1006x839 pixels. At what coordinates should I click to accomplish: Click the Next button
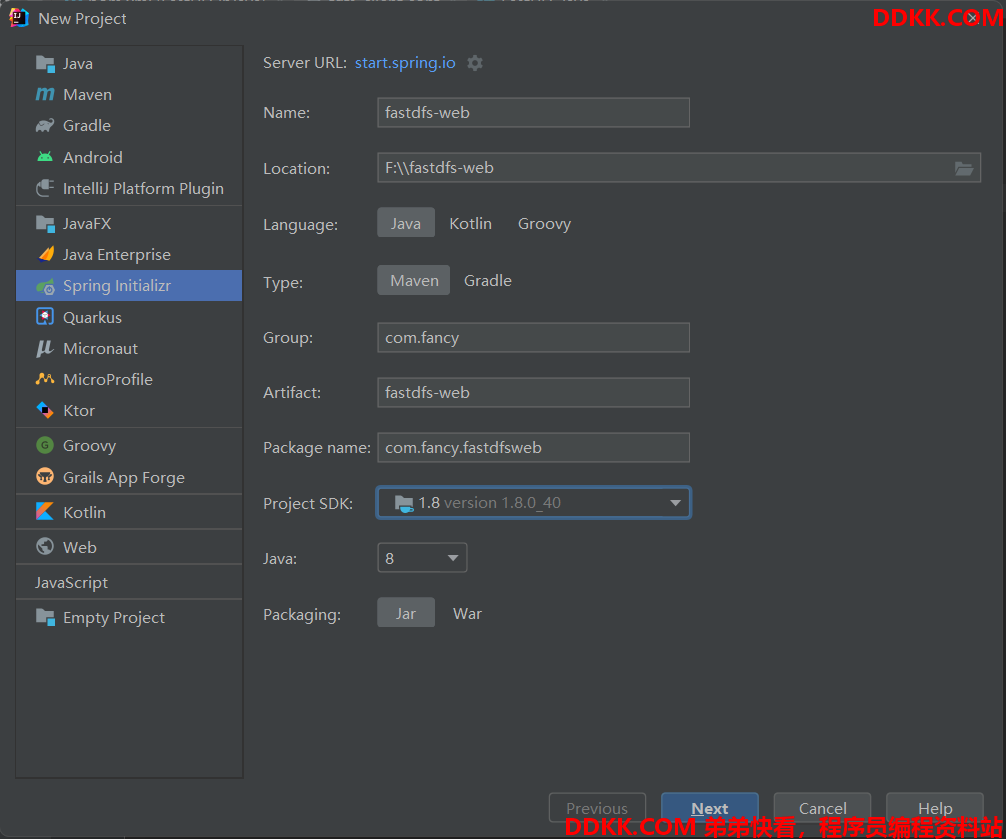click(710, 808)
